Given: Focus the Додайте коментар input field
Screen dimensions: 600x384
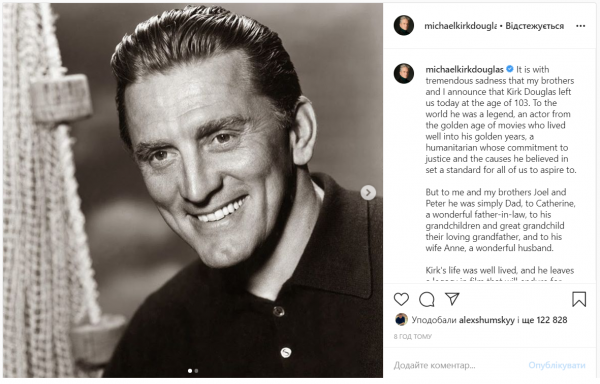Looking at the screenshot, I should pyautogui.click(x=457, y=365).
